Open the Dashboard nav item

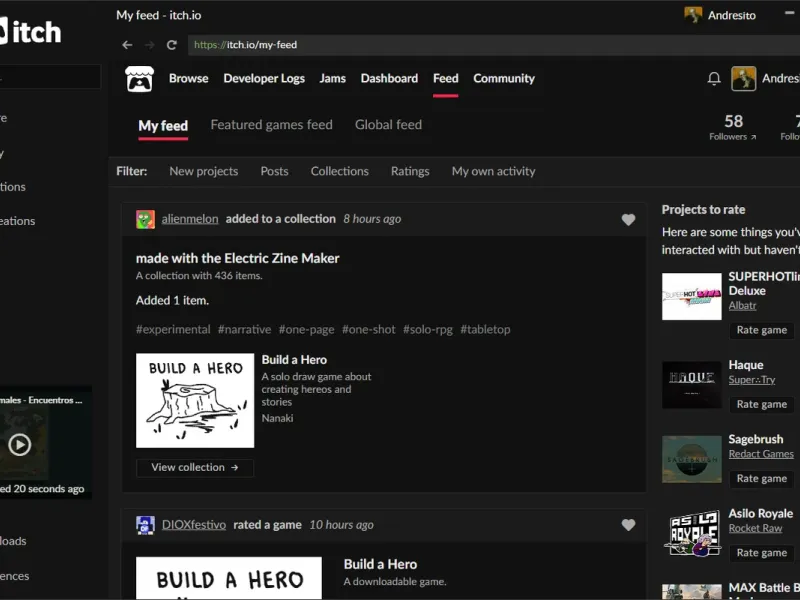tap(389, 79)
